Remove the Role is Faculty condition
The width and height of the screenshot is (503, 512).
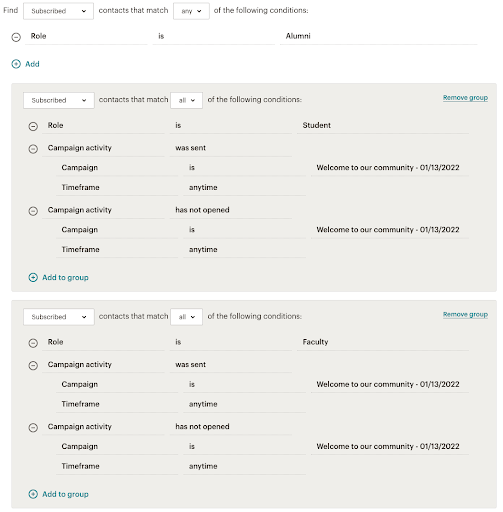(x=33, y=343)
